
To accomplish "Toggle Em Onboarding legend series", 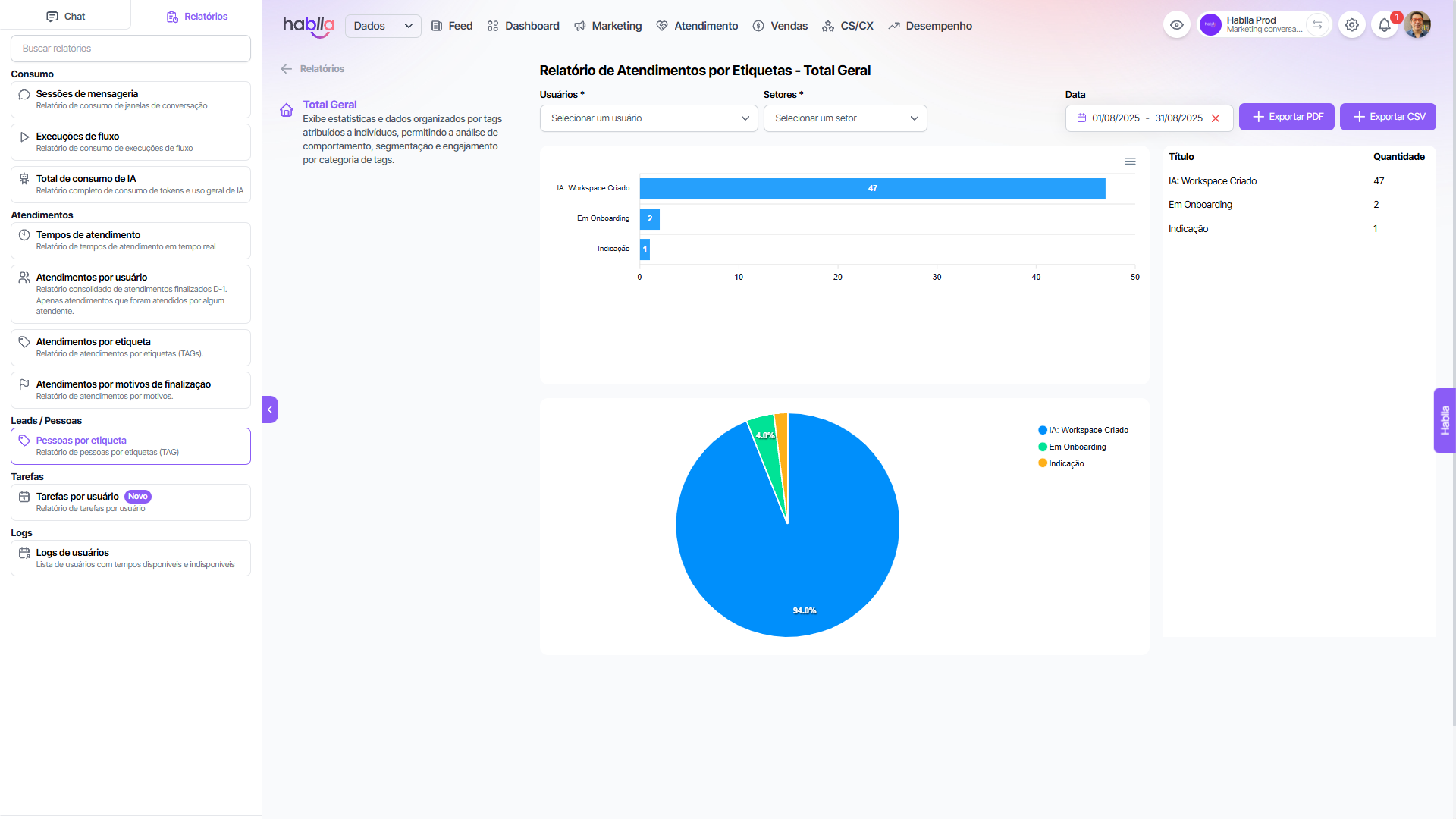I will click(x=1077, y=447).
